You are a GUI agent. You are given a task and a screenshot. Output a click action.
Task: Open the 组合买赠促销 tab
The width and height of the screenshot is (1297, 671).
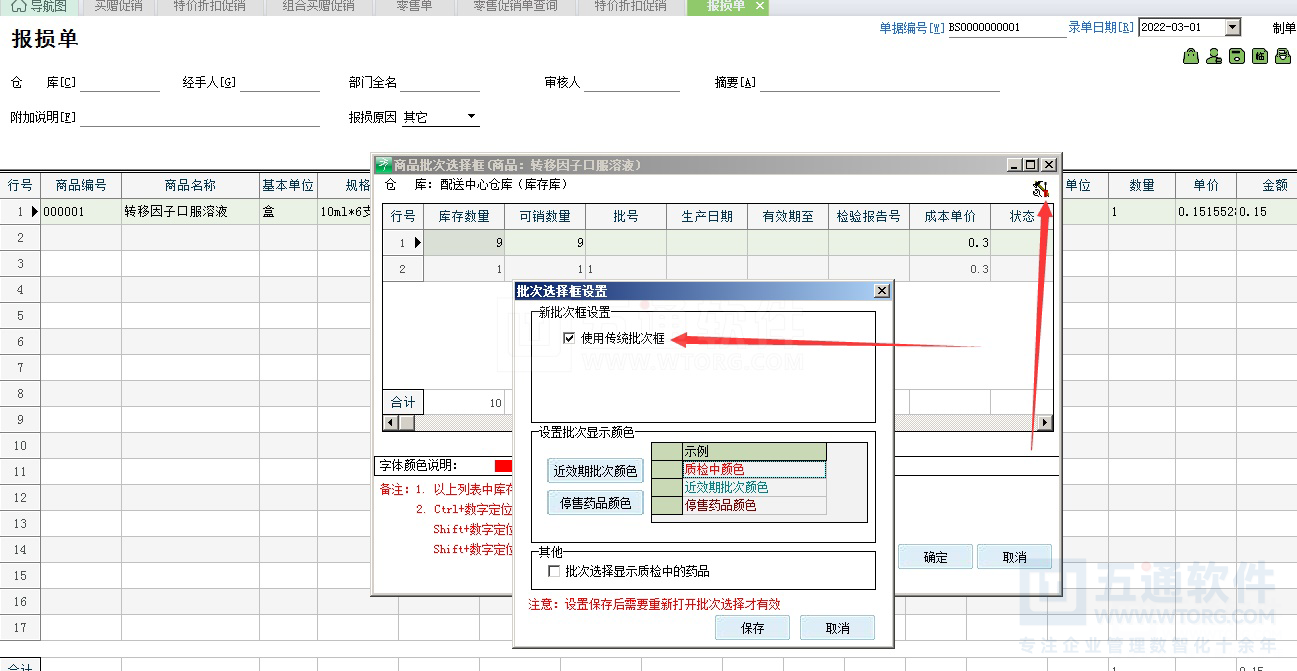[318, 6]
